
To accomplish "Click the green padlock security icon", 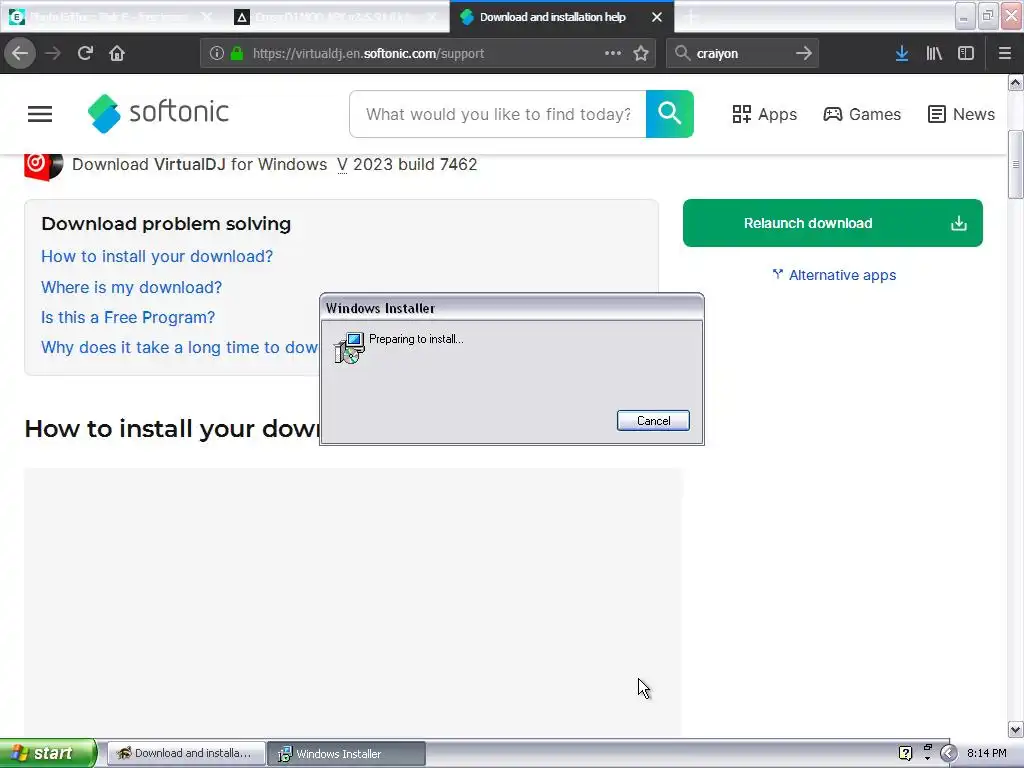I will click(237, 54).
